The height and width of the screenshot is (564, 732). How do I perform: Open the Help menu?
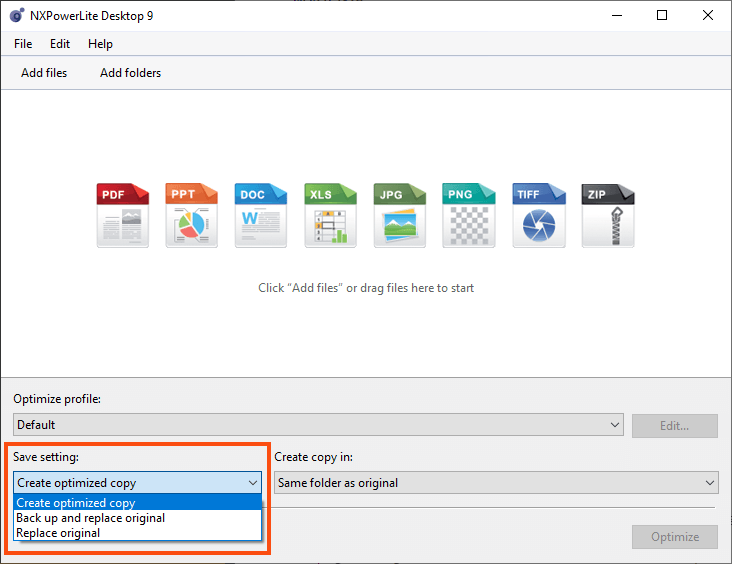coord(100,44)
